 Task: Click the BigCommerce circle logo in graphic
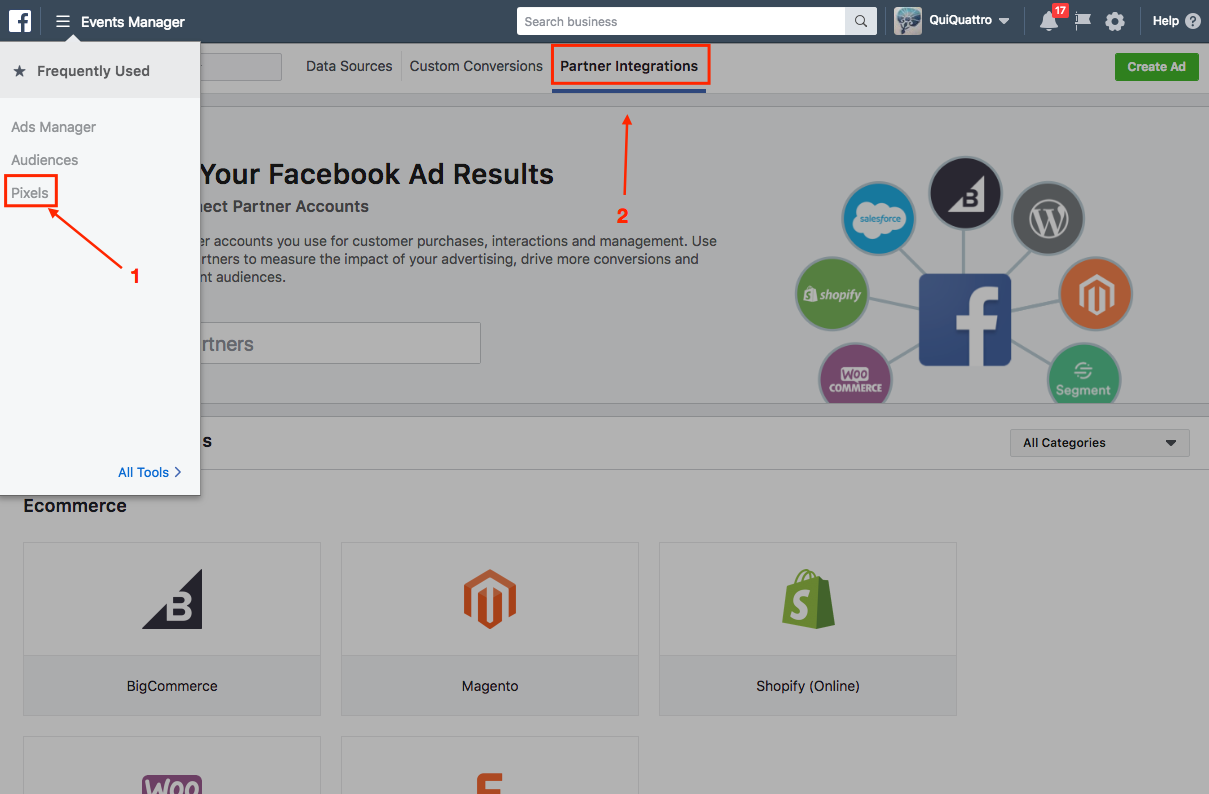[966, 193]
